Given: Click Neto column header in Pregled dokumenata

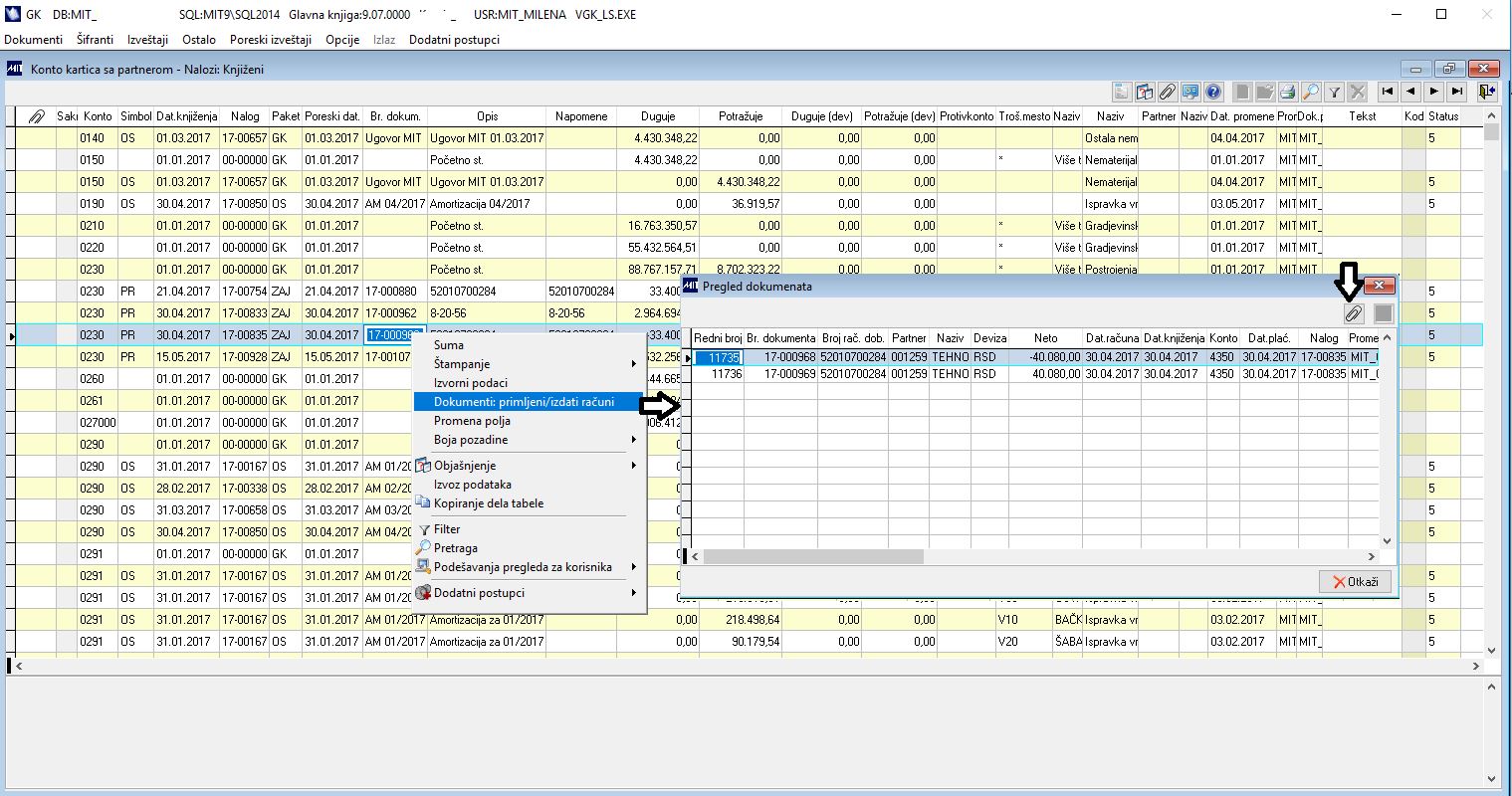Looking at the screenshot, I should [x=1045, y=338].
